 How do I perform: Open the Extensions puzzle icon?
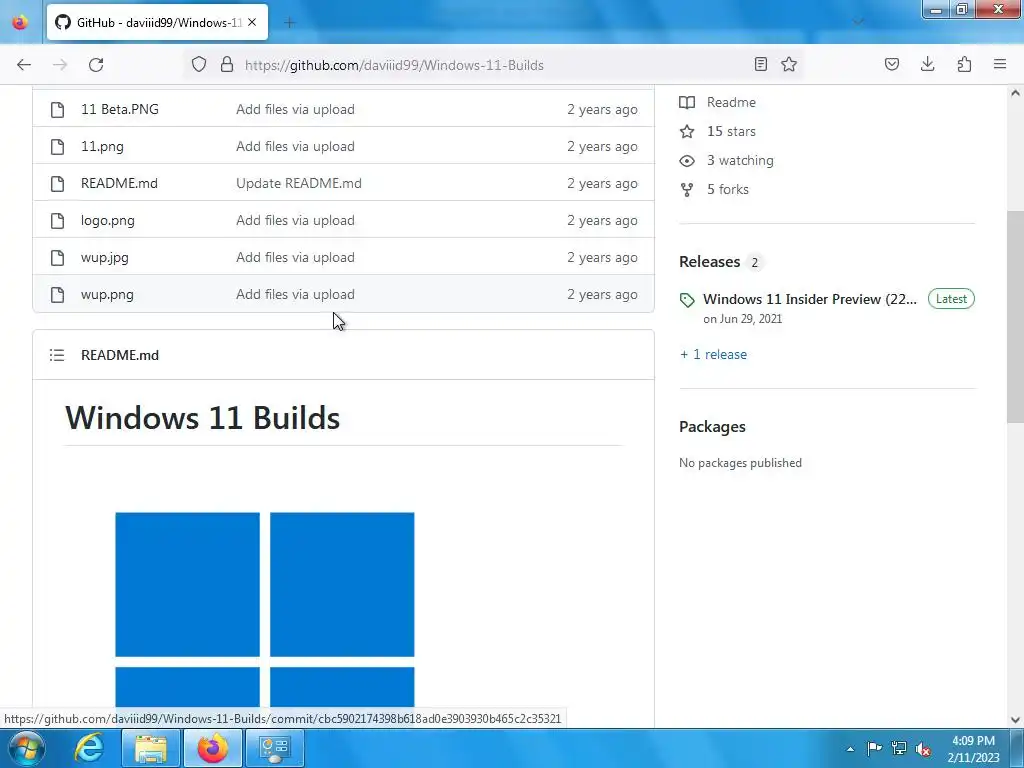click(x=964, y=64)
